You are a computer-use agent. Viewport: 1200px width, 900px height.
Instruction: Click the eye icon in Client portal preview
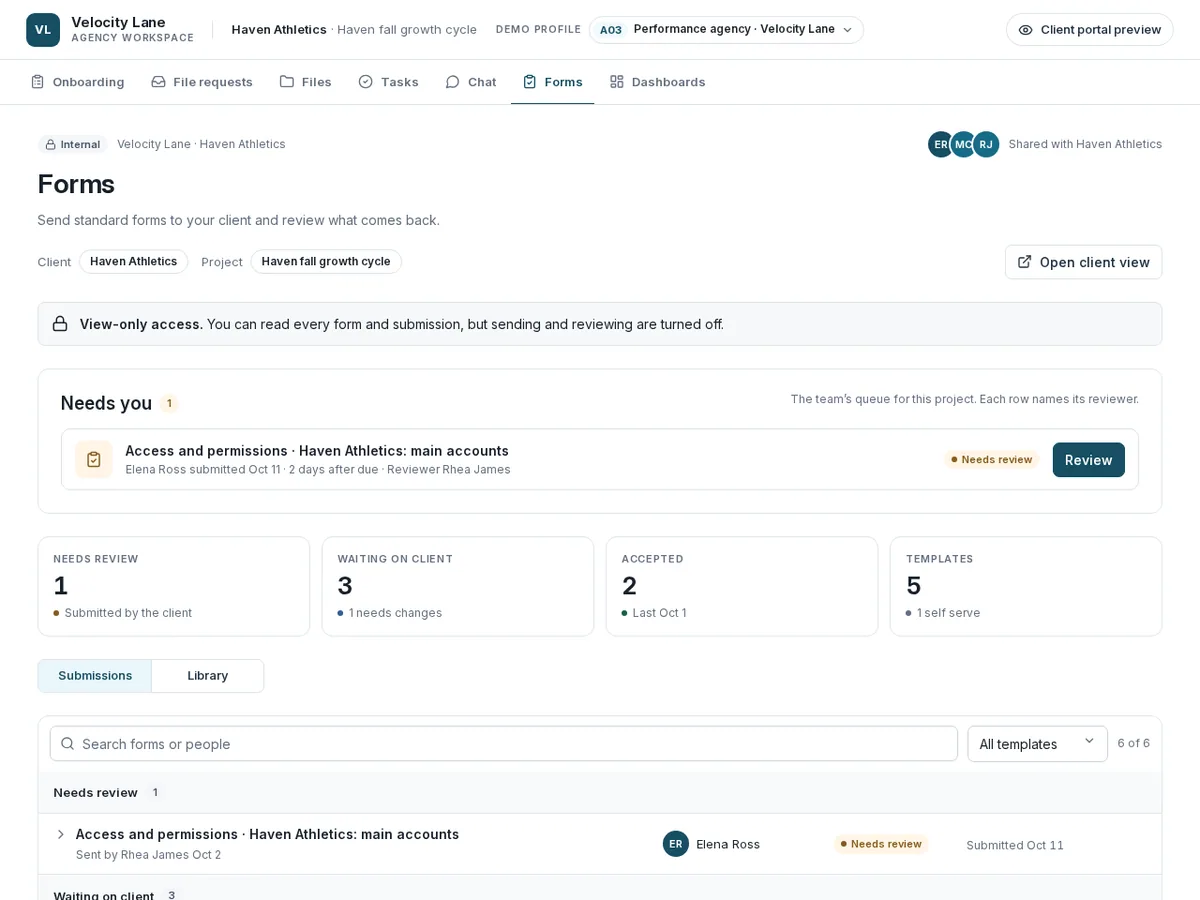1025,30
